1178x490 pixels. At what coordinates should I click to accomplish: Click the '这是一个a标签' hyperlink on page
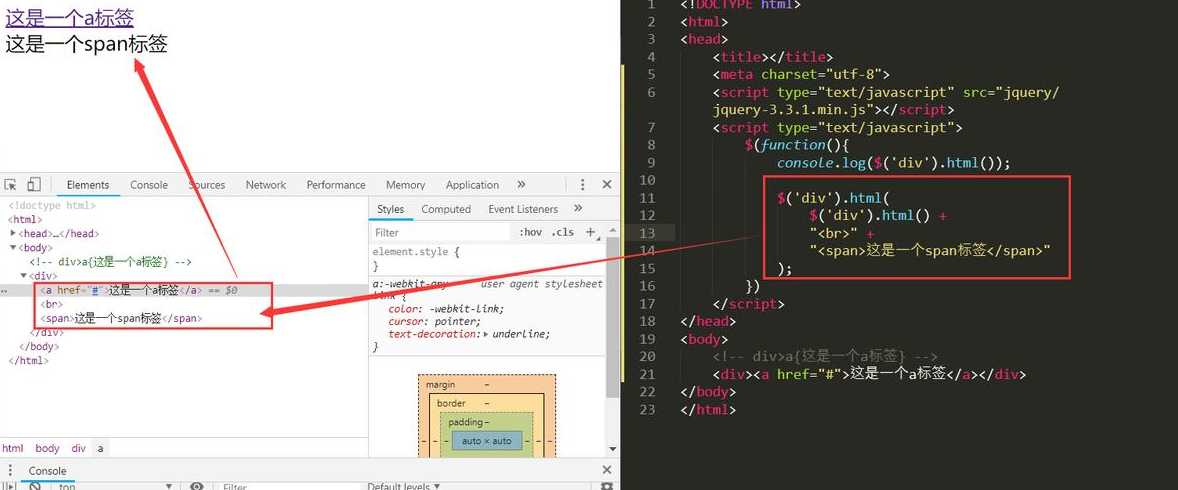70,19
